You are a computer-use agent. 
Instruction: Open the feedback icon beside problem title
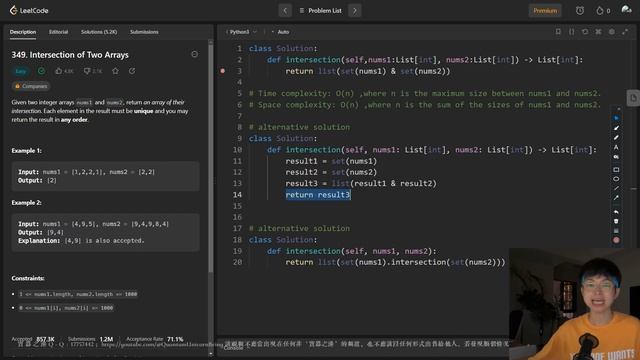coord(194,54)
